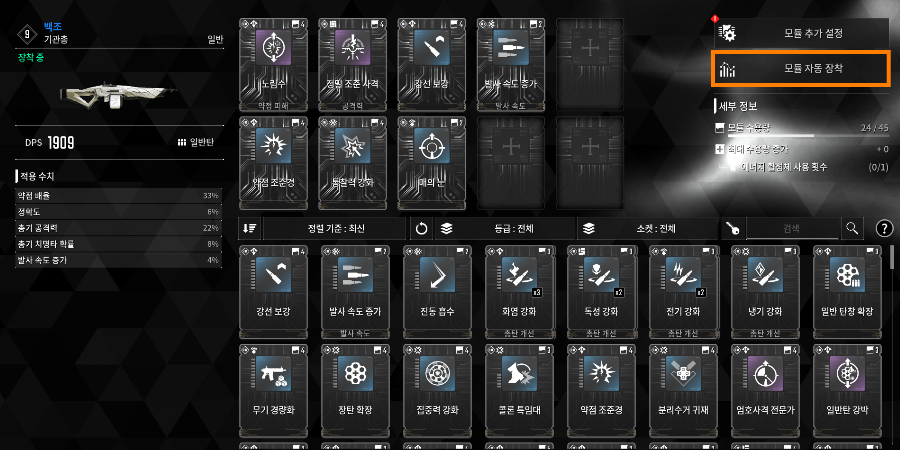Click the key icon beside search field
The height and width of the screenshot is (450, 900).
pos(733,228)
